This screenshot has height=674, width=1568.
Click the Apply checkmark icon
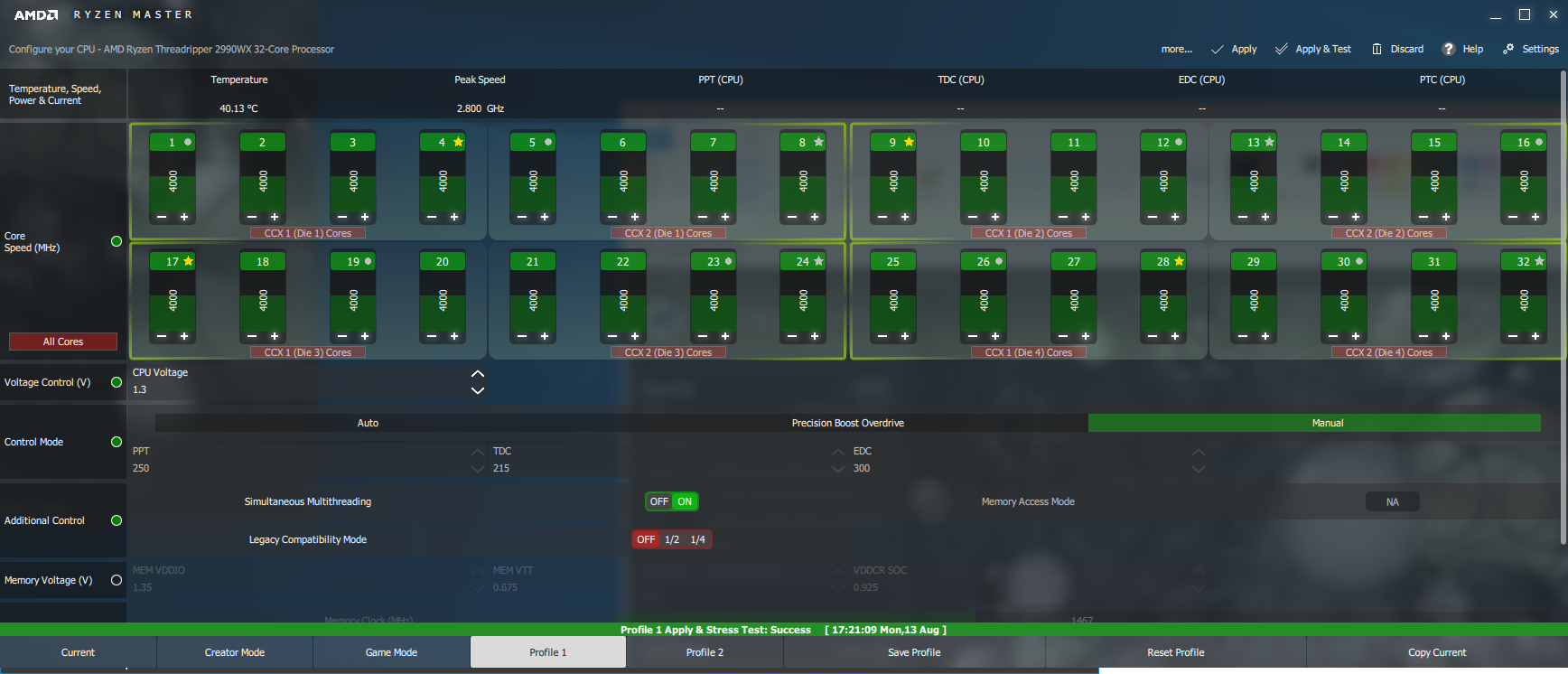[x=1218, y=49]
